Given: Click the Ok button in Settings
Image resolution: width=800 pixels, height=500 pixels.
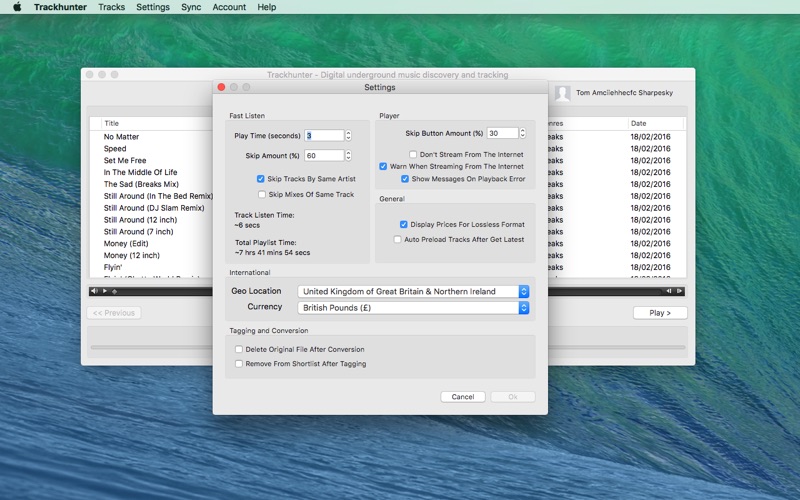Looking at the screenshot, I should (x=513, y=396).
